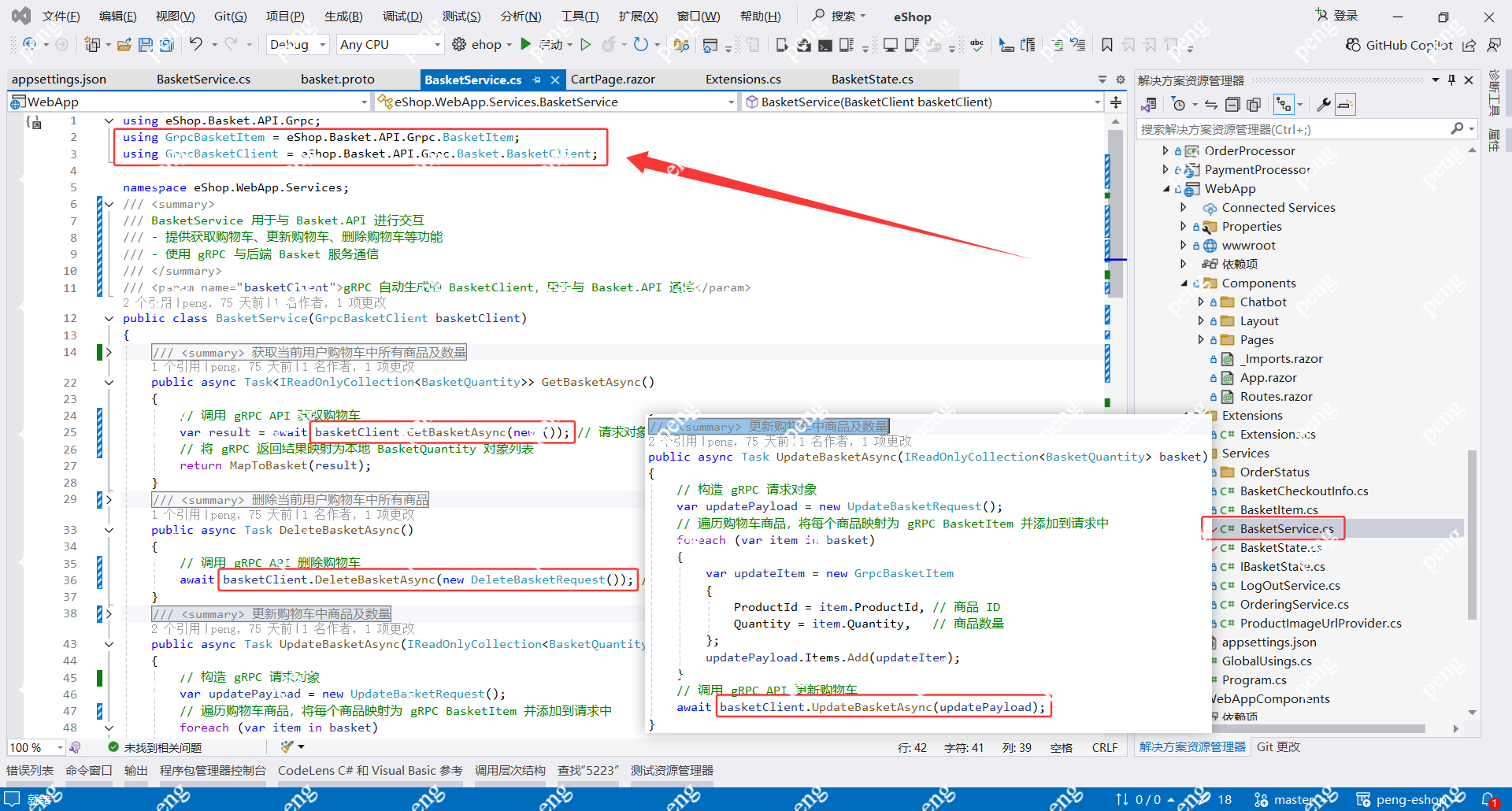Toggle Preview Selected Items in Solution Explorer
This screenshot has height=811, width=1512.
coord(1346,104)
